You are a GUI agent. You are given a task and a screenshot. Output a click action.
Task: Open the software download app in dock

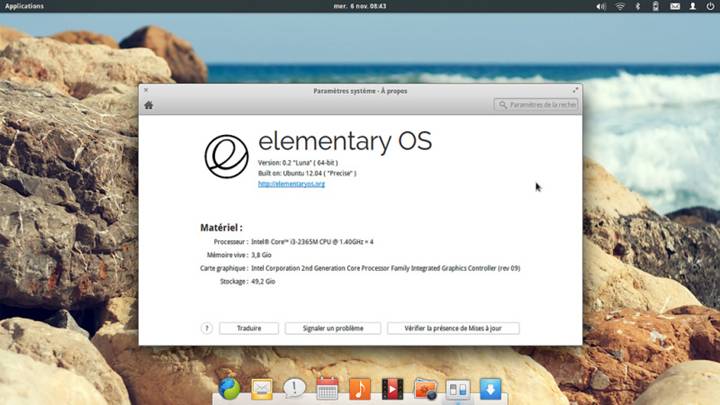coord(490,388)
